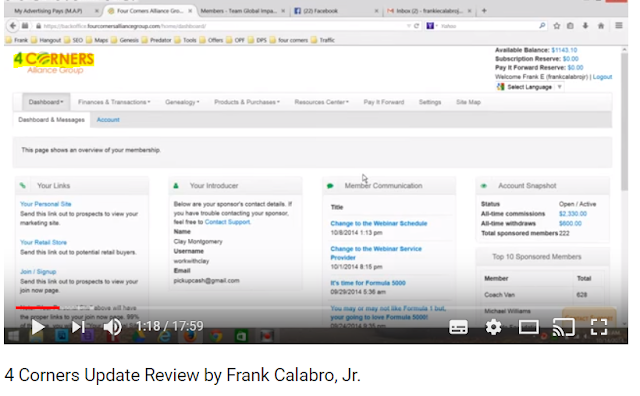Expand the Genealogy menu
Screen dimensions: 640x396
point(182,102)
